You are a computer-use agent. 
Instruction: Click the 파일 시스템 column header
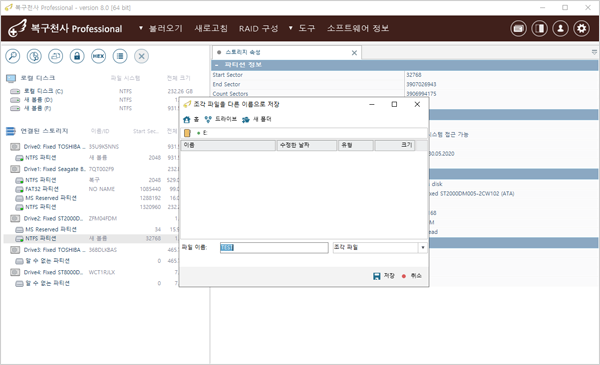coord(126,78)
